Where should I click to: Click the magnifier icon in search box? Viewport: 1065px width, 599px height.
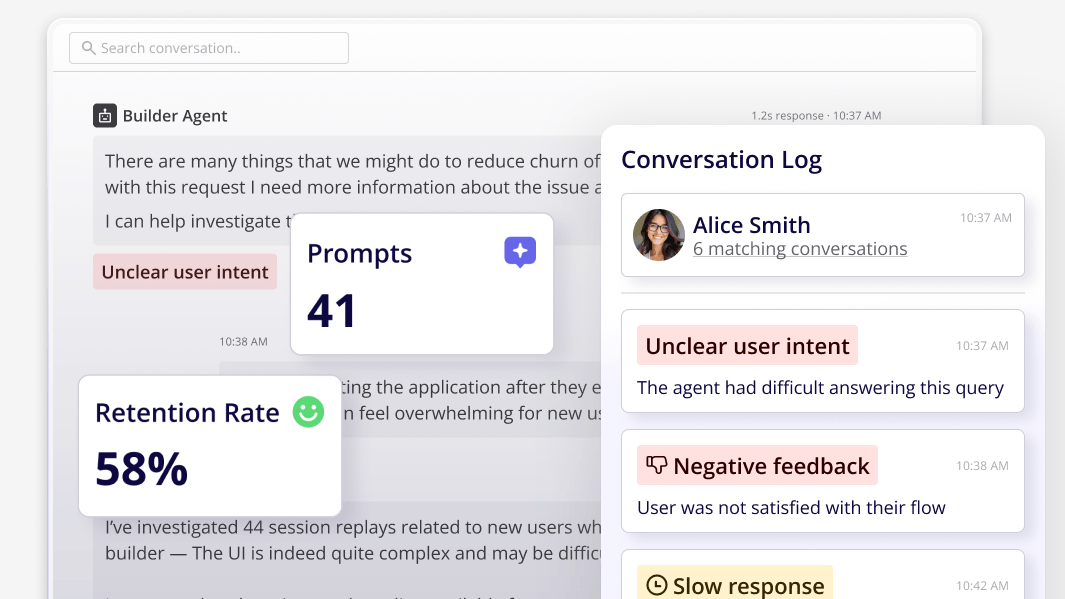[88, 48]
